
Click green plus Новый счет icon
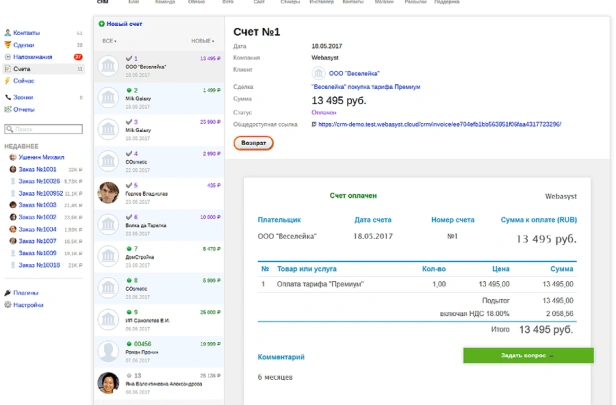coord(102,22)
